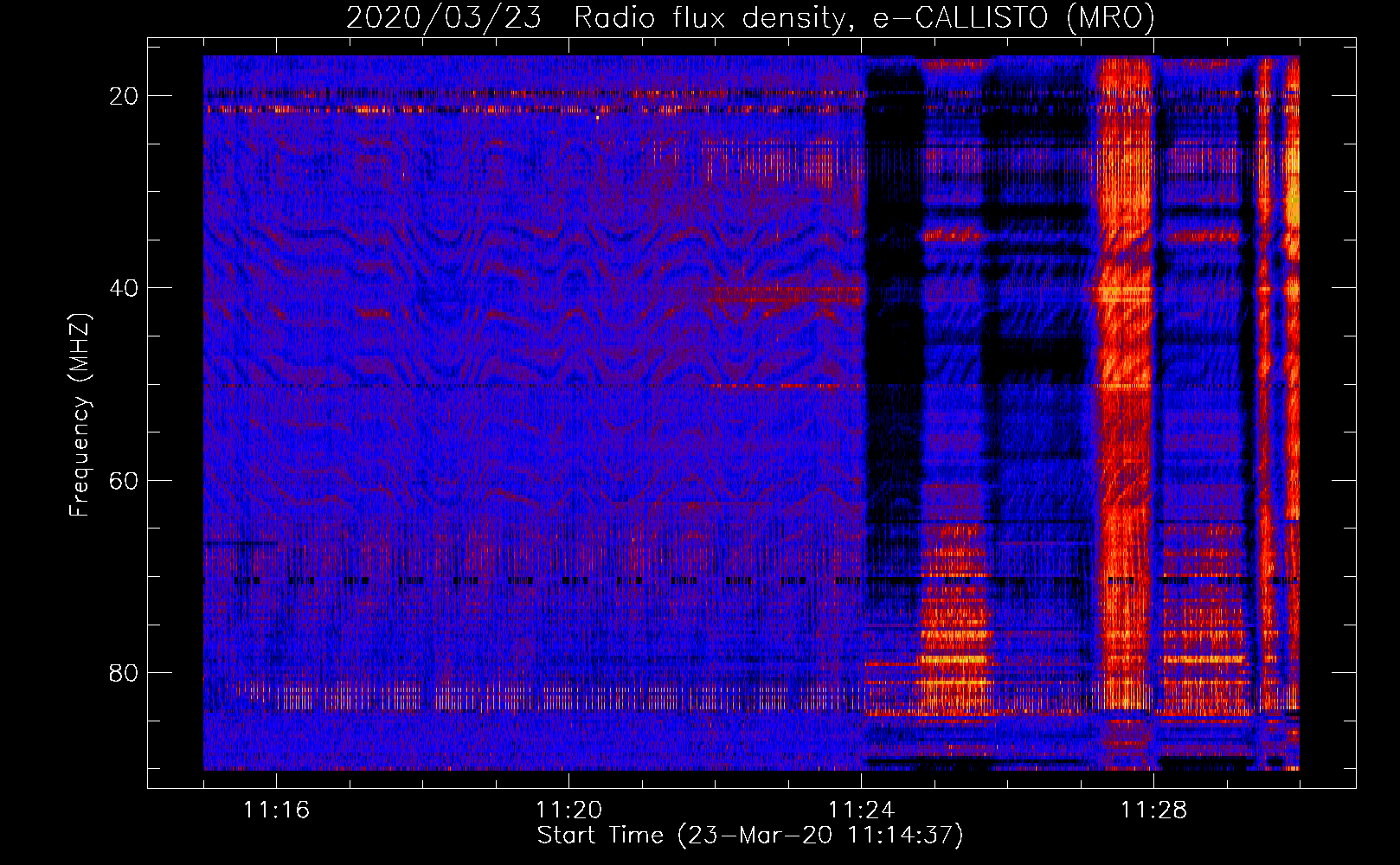
Task: Click the '11:28' time tick label
Action: point(1153,811)
